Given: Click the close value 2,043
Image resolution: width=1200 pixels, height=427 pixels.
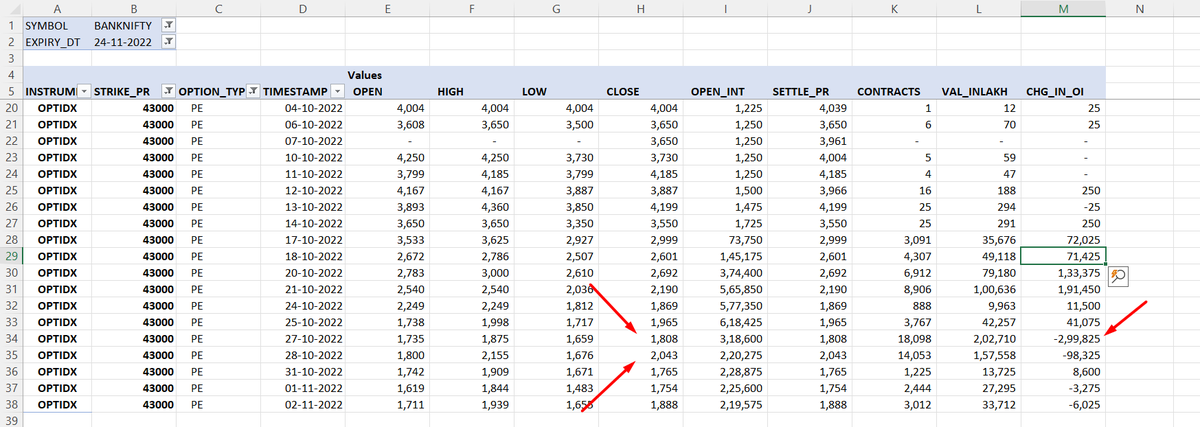Looking at the screenshot, I should tap(663, 355).
